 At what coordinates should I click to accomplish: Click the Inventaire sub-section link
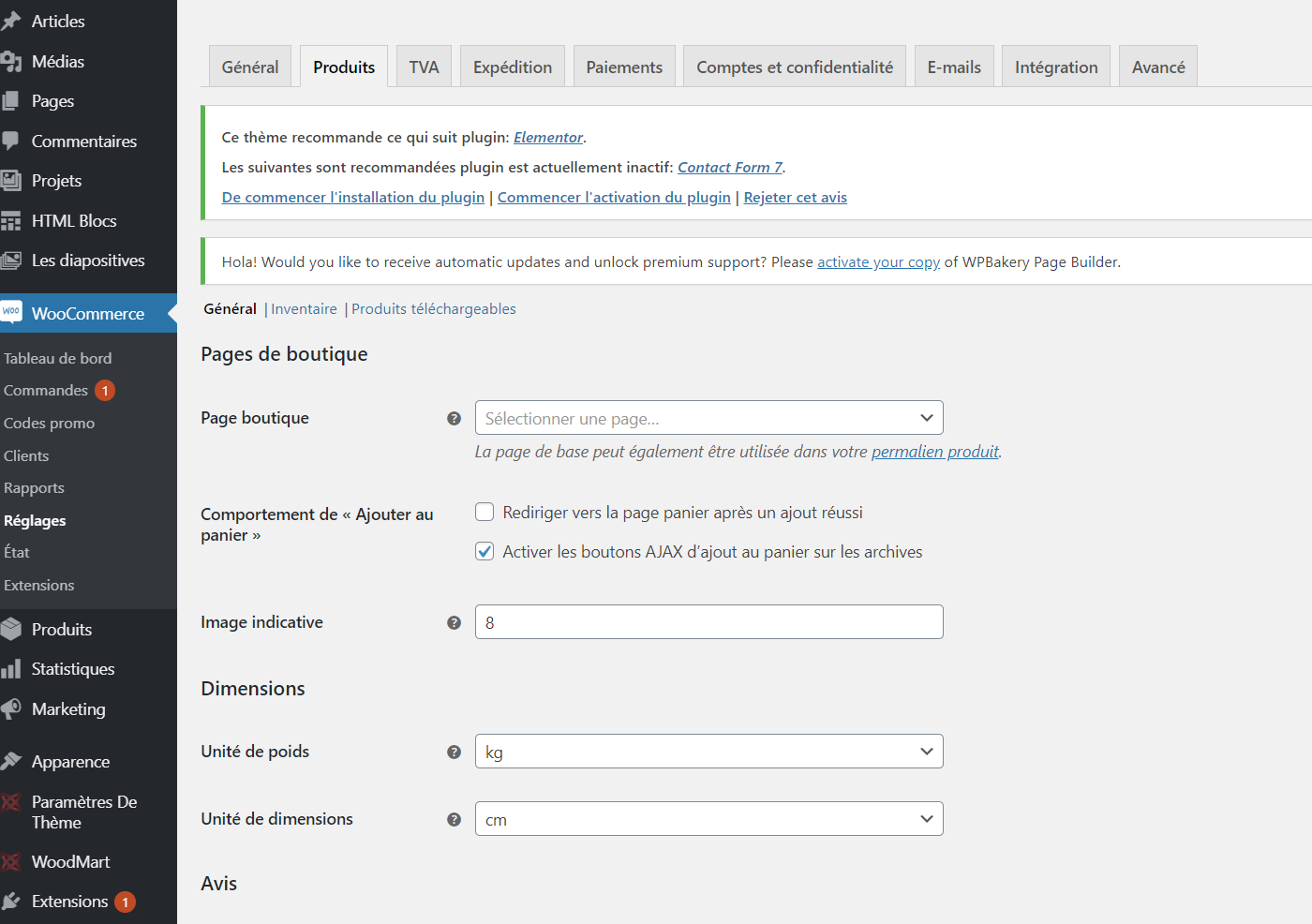pos(304,309)
